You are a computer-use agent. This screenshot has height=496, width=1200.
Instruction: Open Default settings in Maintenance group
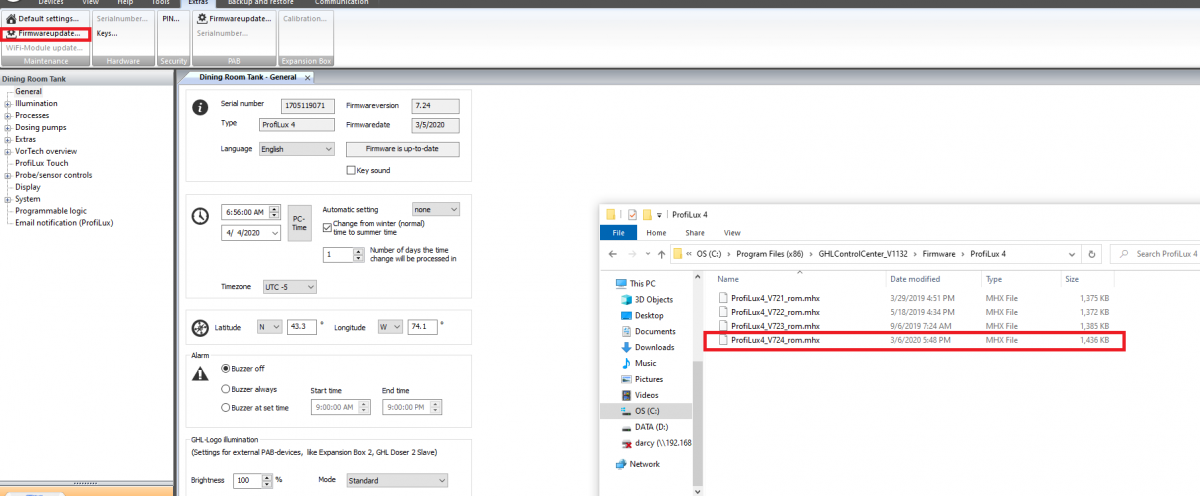pos(43,19)
